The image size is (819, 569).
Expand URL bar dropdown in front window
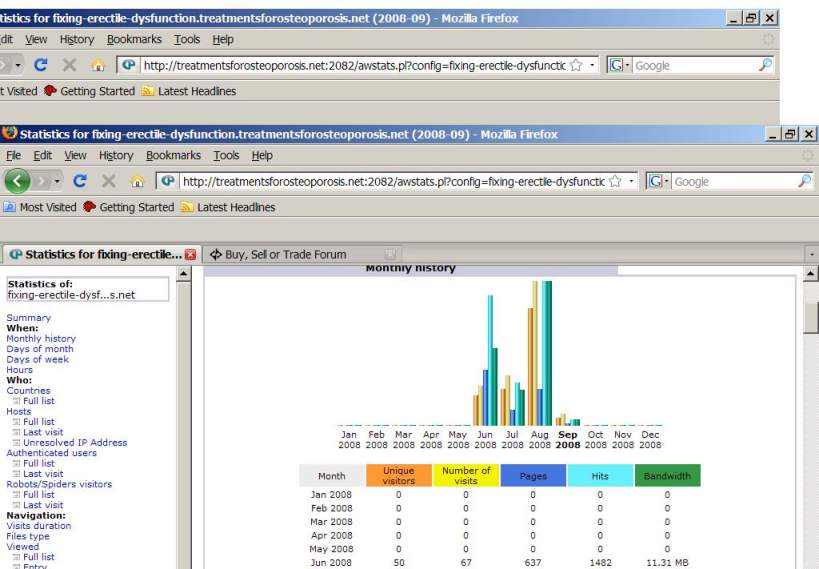(632, 182)
